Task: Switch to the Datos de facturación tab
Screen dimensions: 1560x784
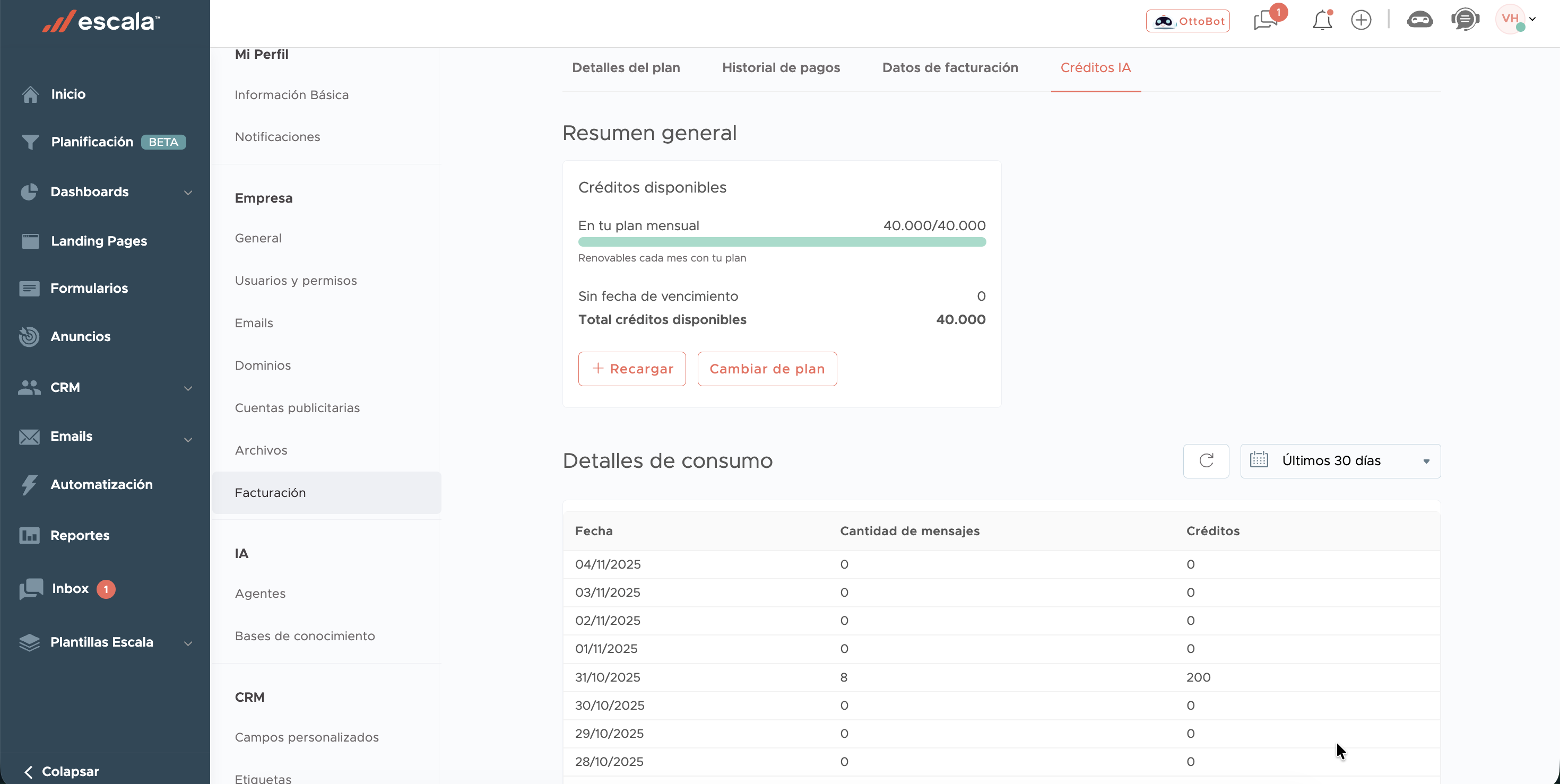Action: [x=950, y=68]
